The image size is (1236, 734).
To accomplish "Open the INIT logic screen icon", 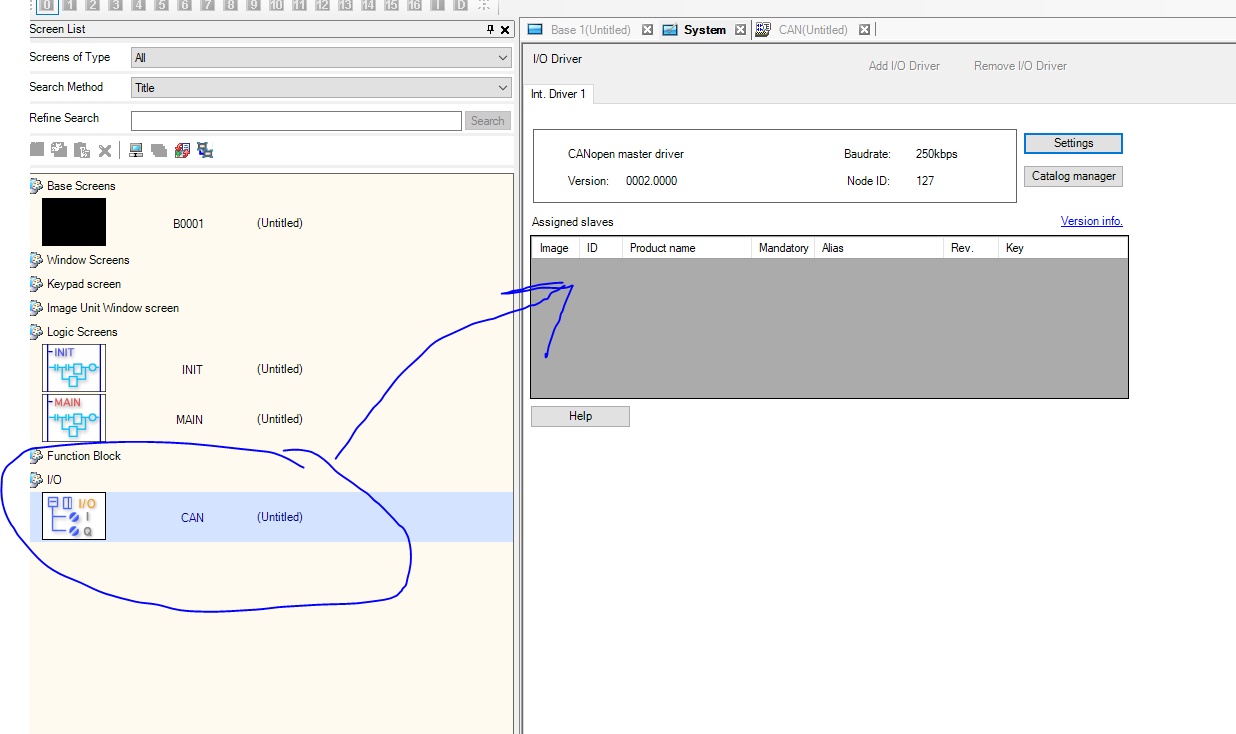I will [x=74, y=369].
